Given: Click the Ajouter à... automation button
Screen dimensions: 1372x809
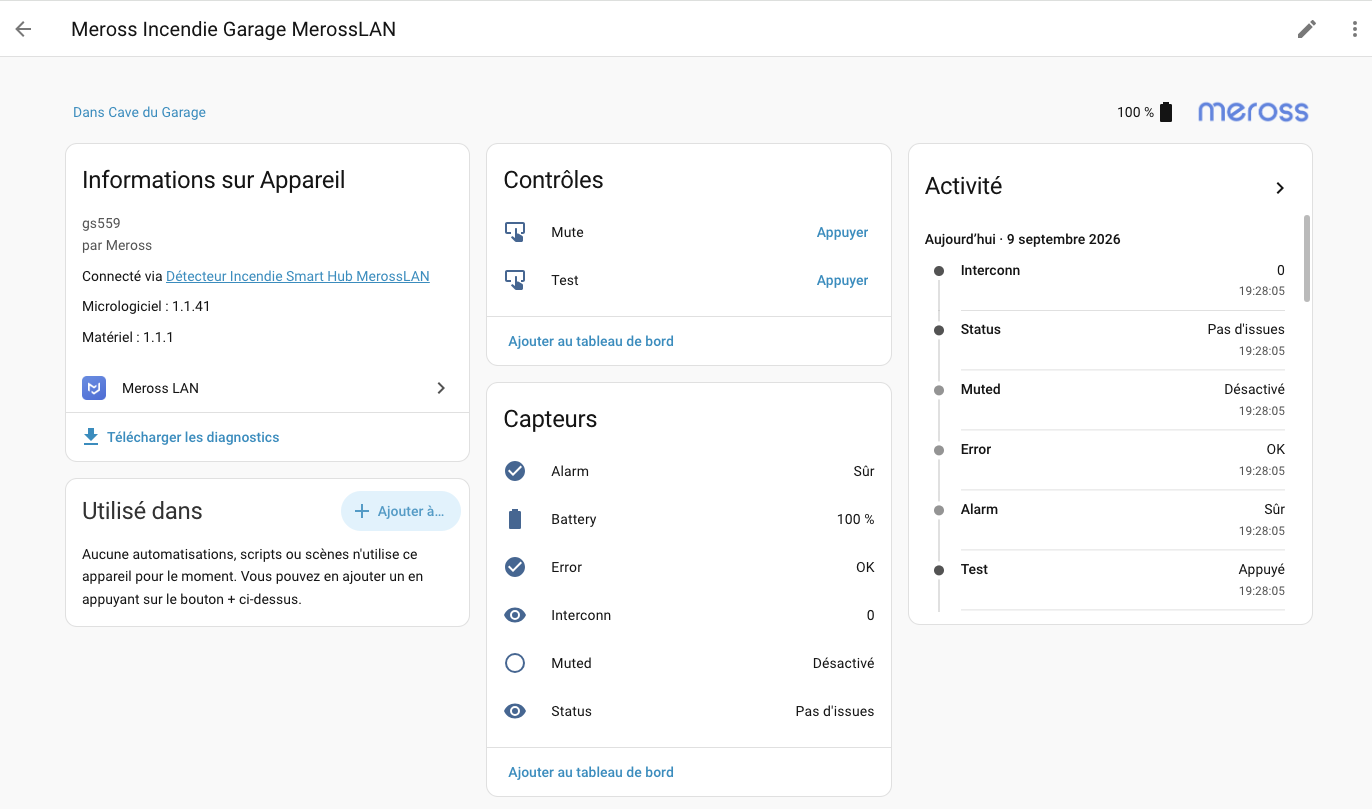Looking at the screenshot, I should click(400, 511).
